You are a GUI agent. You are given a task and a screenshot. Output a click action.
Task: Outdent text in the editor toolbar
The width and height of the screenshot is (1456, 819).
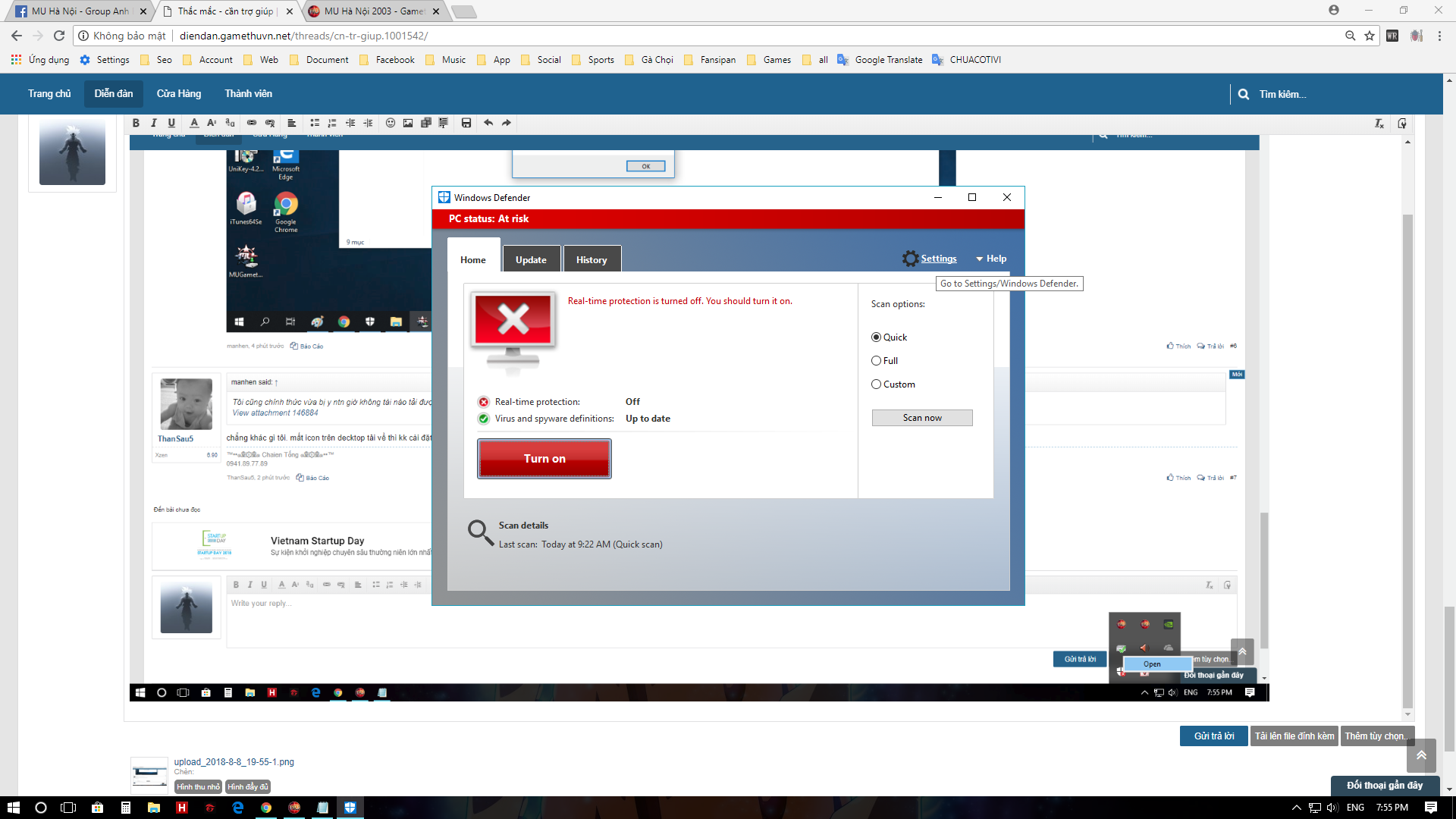350,123
